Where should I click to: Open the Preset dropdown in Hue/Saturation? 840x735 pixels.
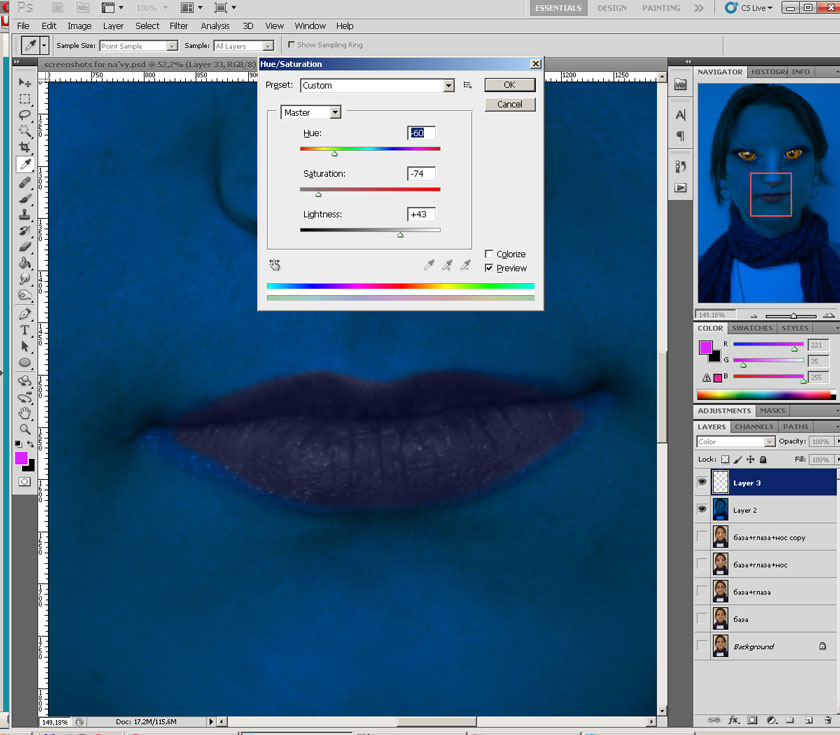[449, 86]
